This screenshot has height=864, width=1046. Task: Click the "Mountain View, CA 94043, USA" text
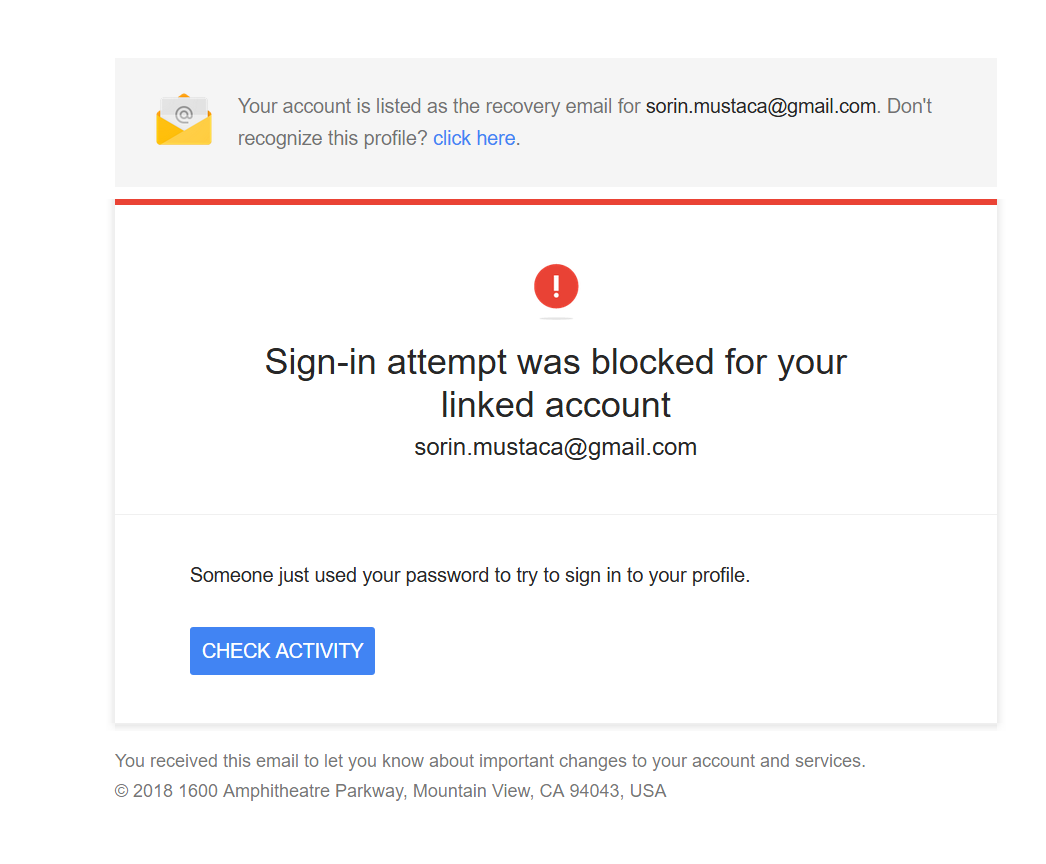click(540, 791)
